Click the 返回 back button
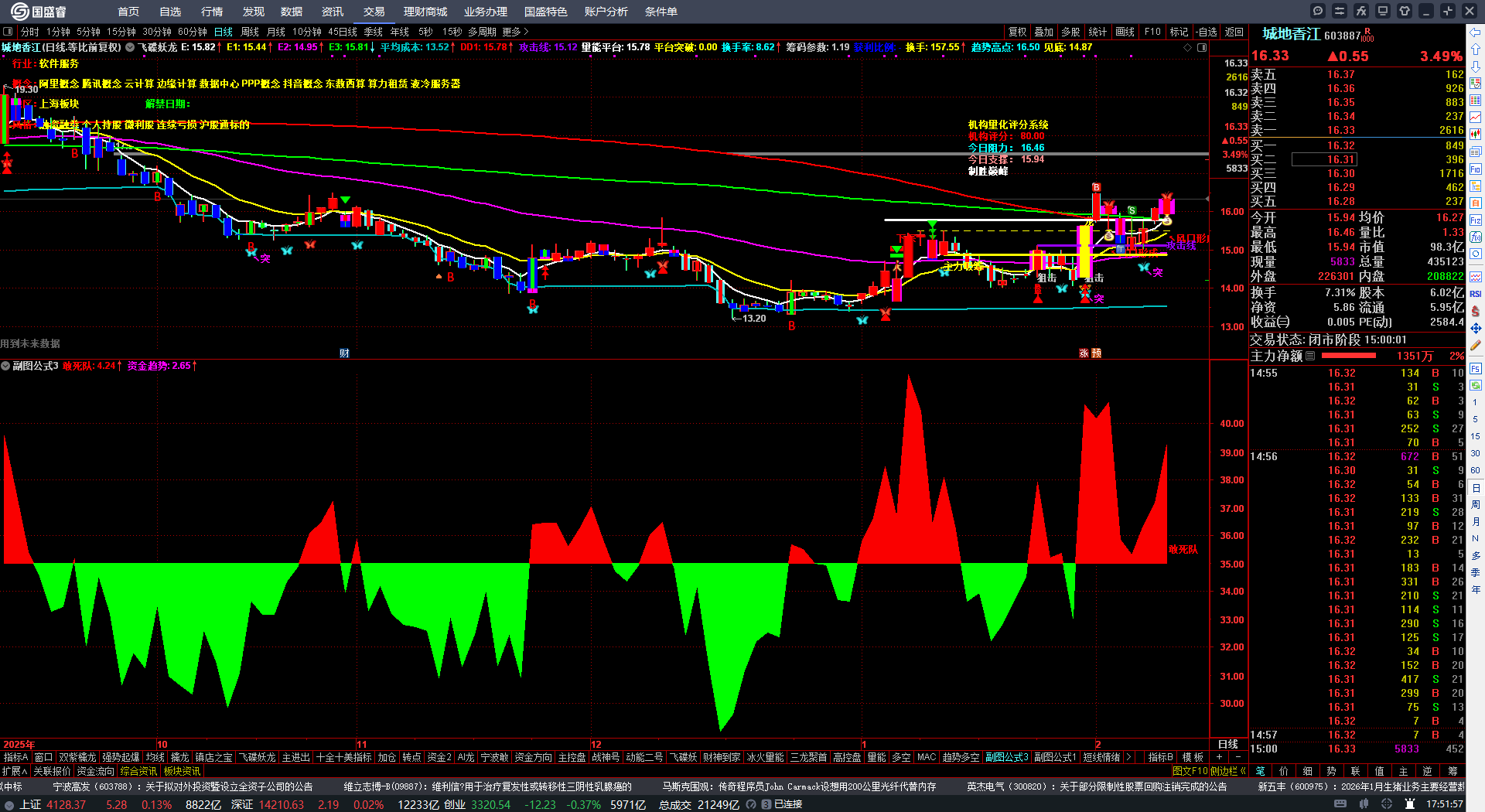The image size is (1485, 812). [1234, 32]
